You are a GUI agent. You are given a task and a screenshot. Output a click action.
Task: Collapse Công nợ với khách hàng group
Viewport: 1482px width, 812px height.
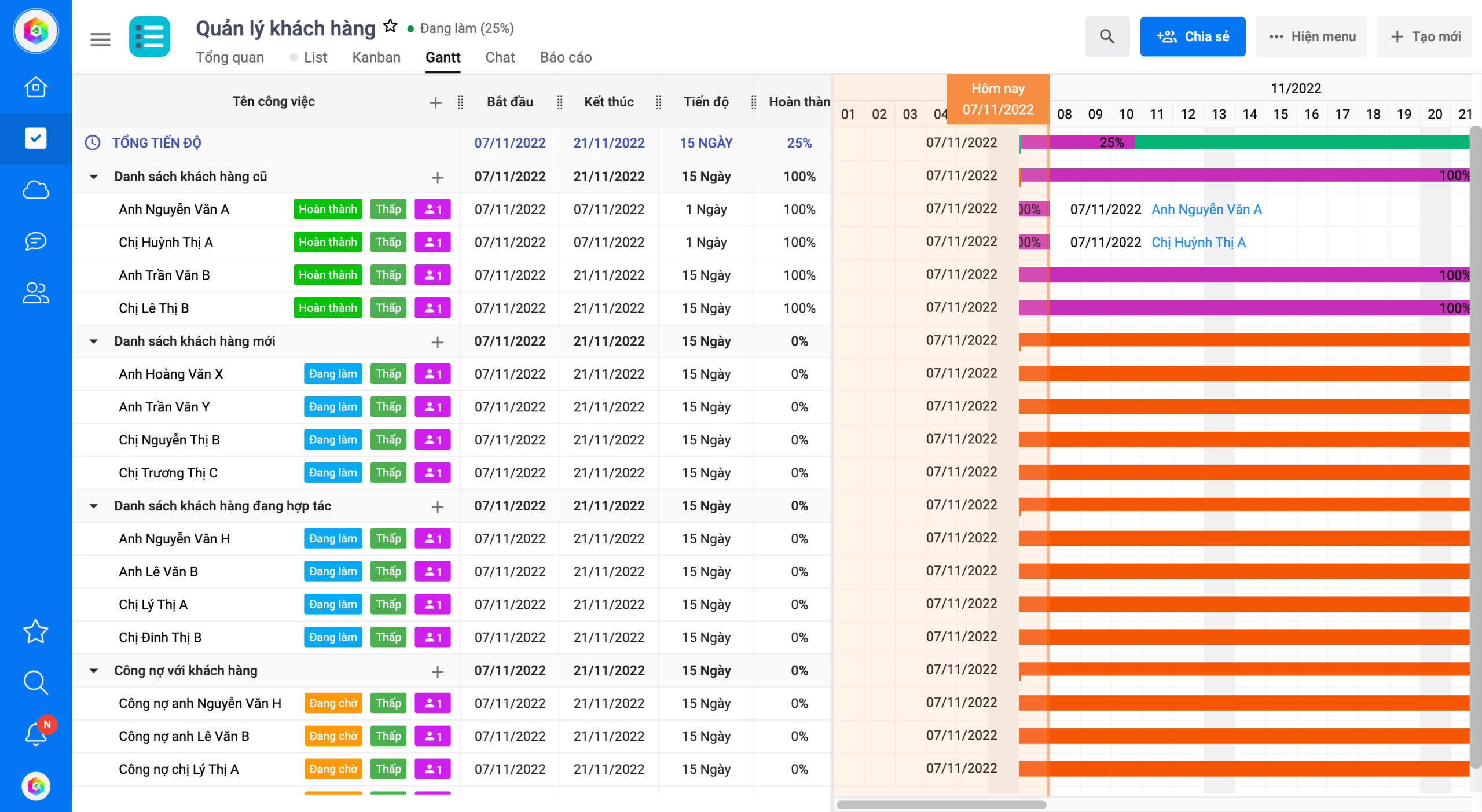click(93, 671)
